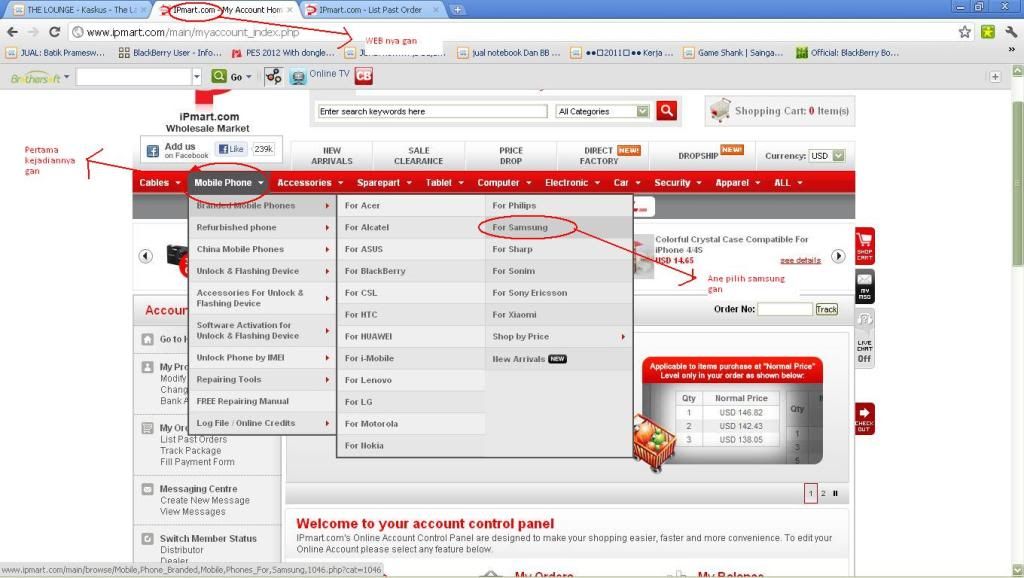
Task: Click the CB toolbar icon
Action: (x=364, y=76)
